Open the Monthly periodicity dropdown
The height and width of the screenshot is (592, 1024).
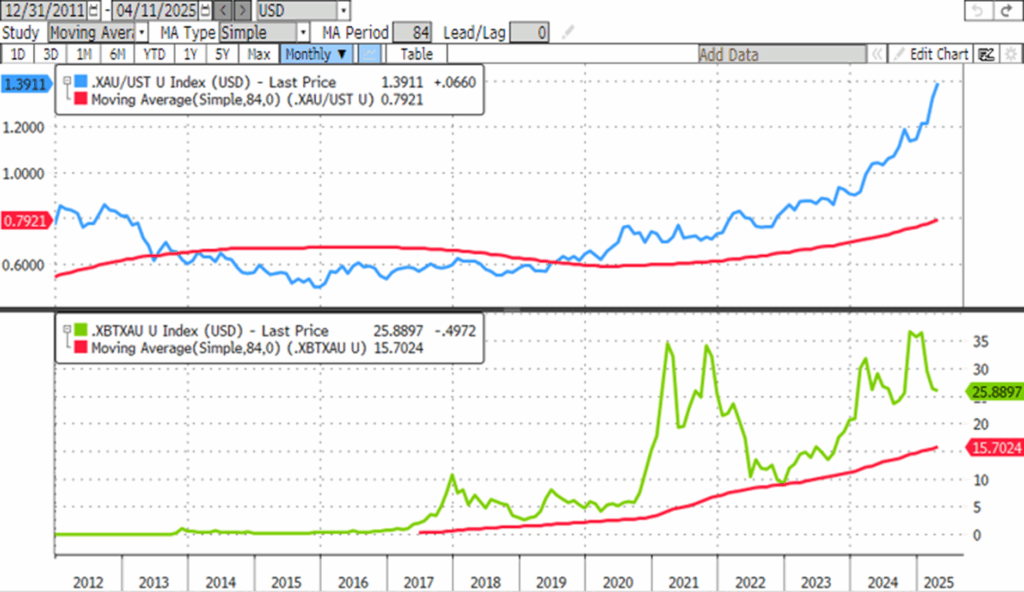316,54
